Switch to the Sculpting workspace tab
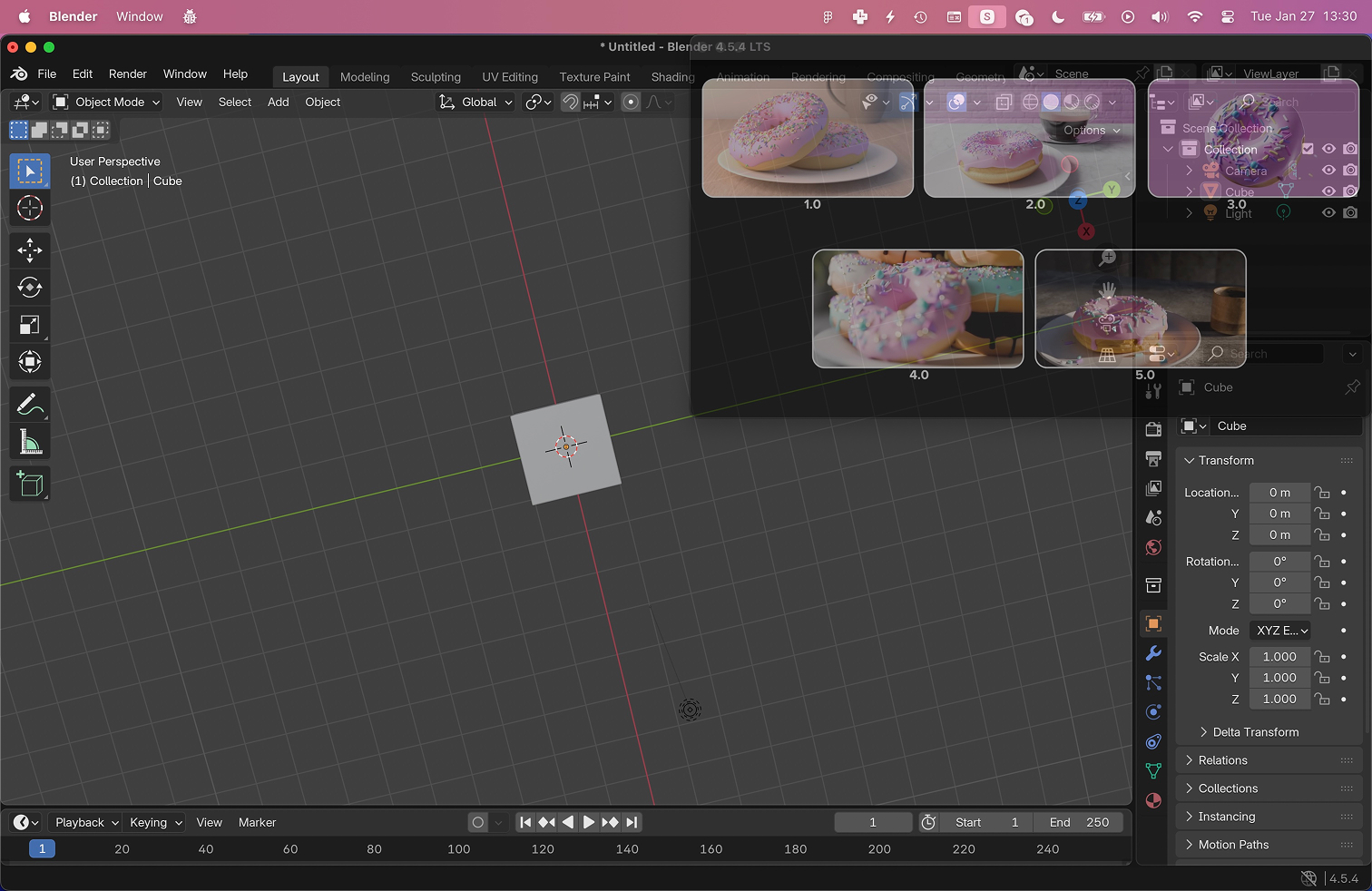This screenshot has width=1372, height=891. tap(436, 77)
